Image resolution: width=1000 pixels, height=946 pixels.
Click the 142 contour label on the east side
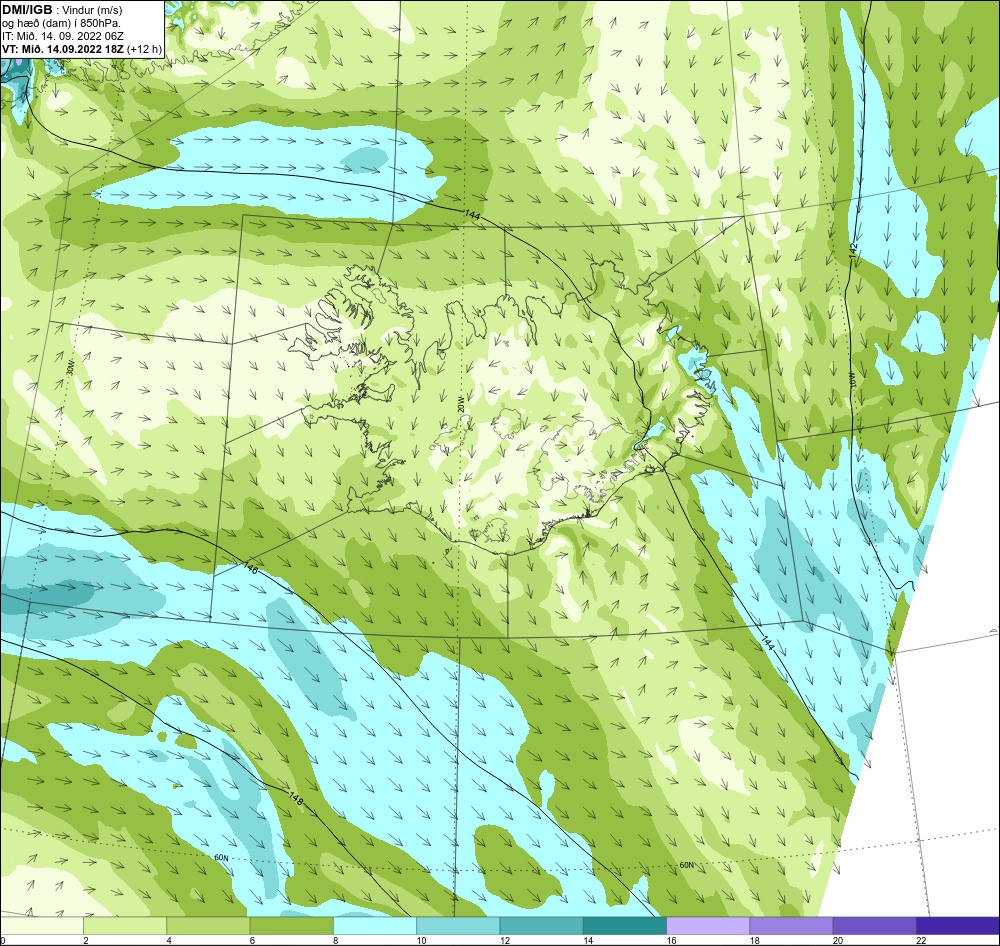854,249
